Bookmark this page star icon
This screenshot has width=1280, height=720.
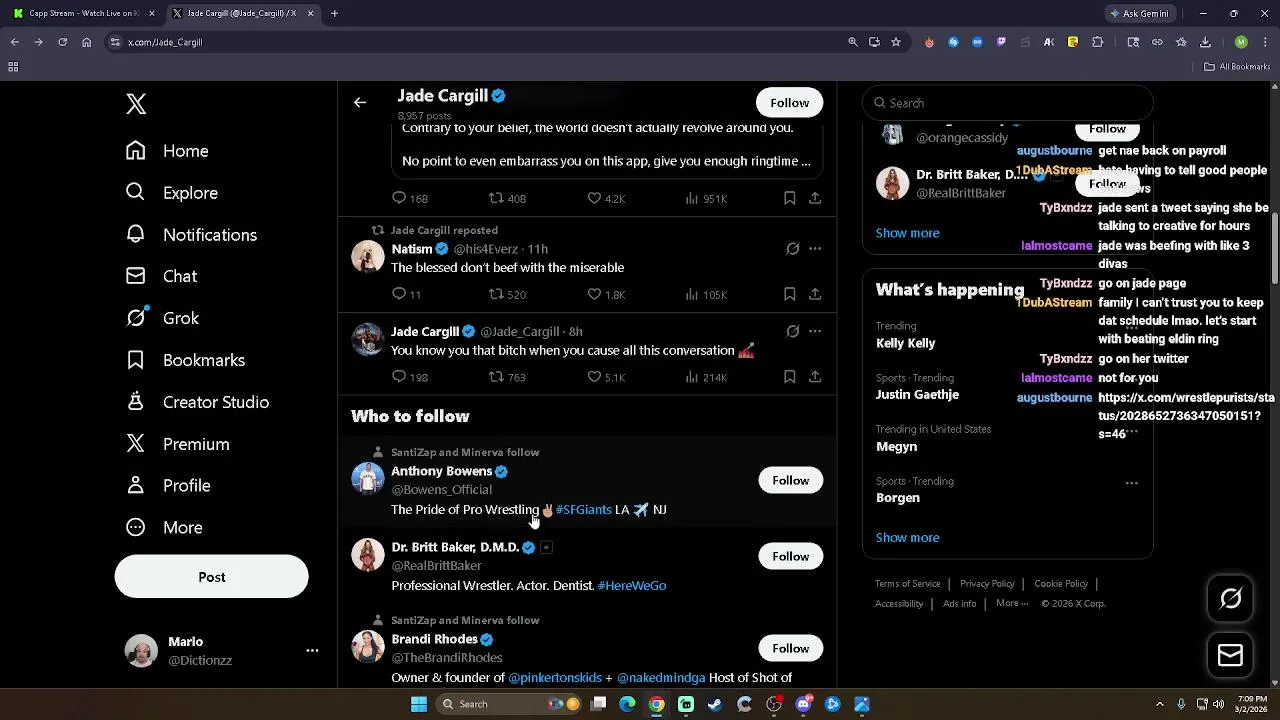[x=896, y=42]
